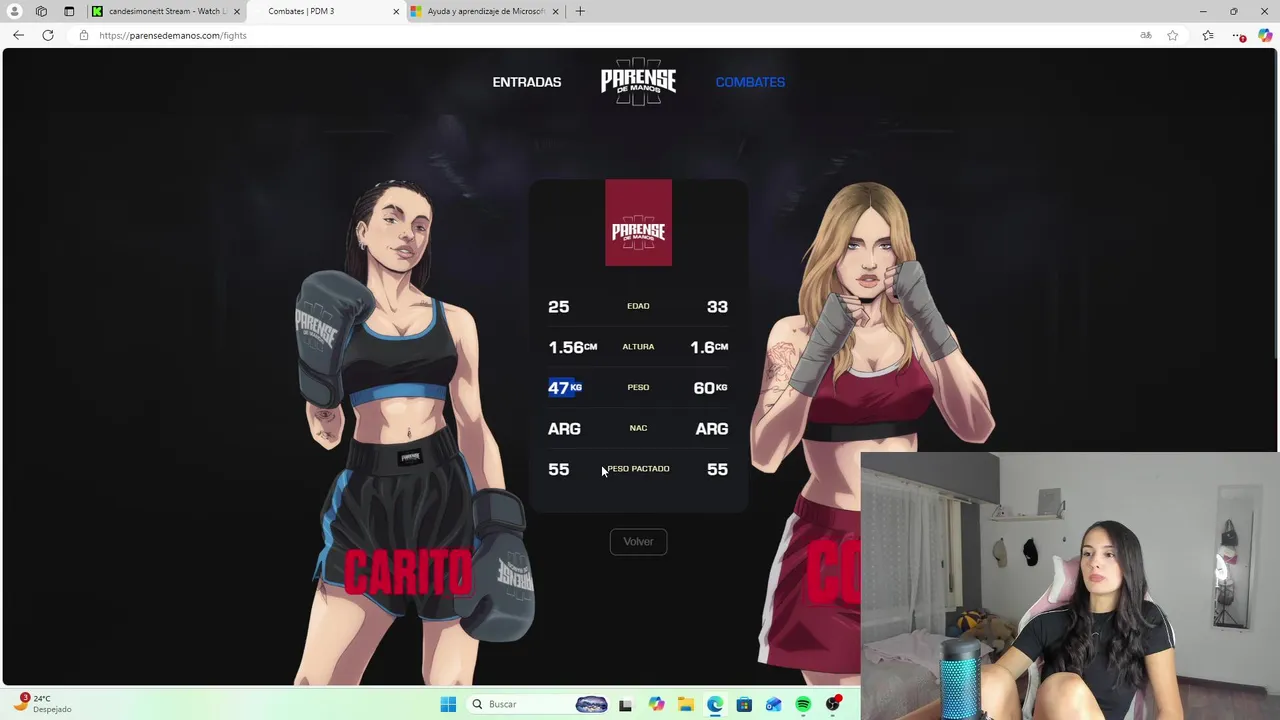Open Outlook from the taskbar
Viewport: 1280px width, 720px height.
click(x=773, y=704)
